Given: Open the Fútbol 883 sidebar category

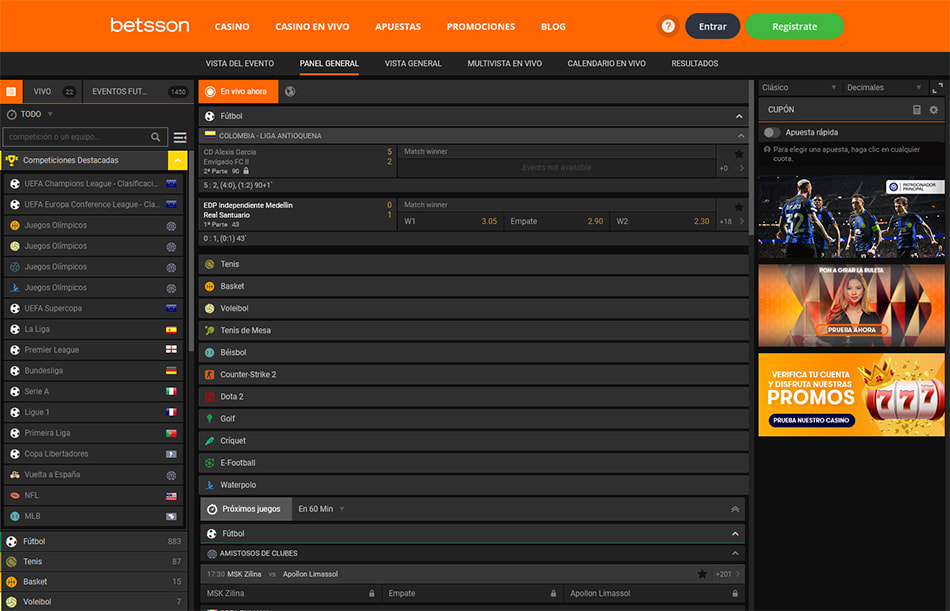Looking at the screenshot, I should pos(94,541).
